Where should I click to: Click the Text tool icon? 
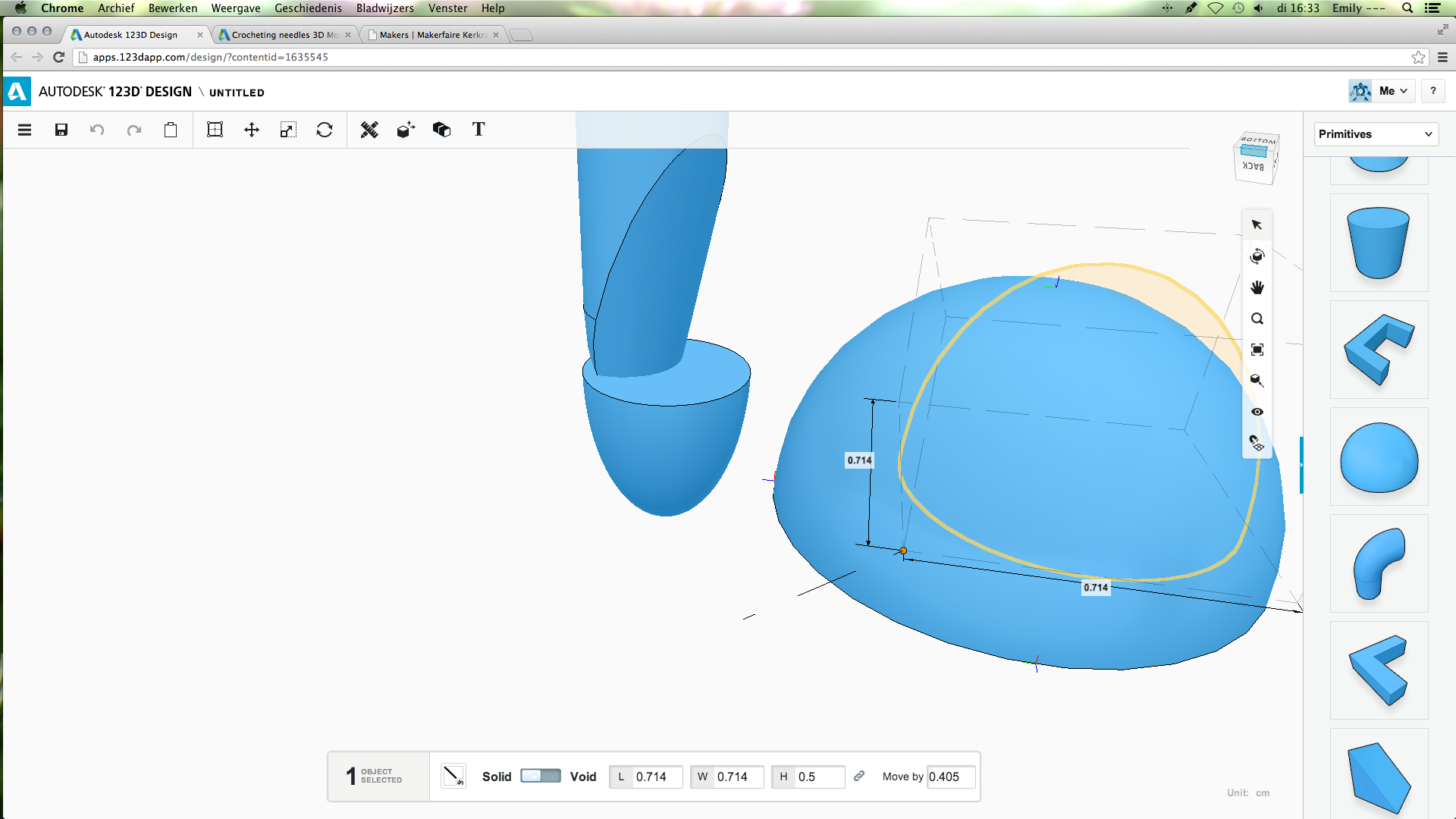click(x=479, y=130)
